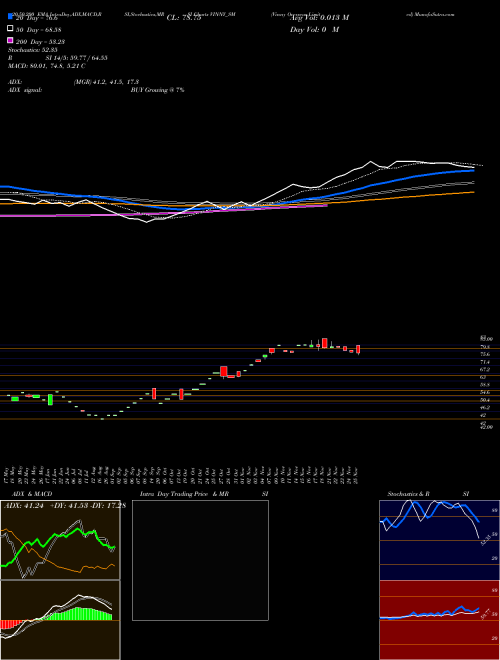Click the last red candlestick on price chart
500x660 pixels.
tap(358, 349)
